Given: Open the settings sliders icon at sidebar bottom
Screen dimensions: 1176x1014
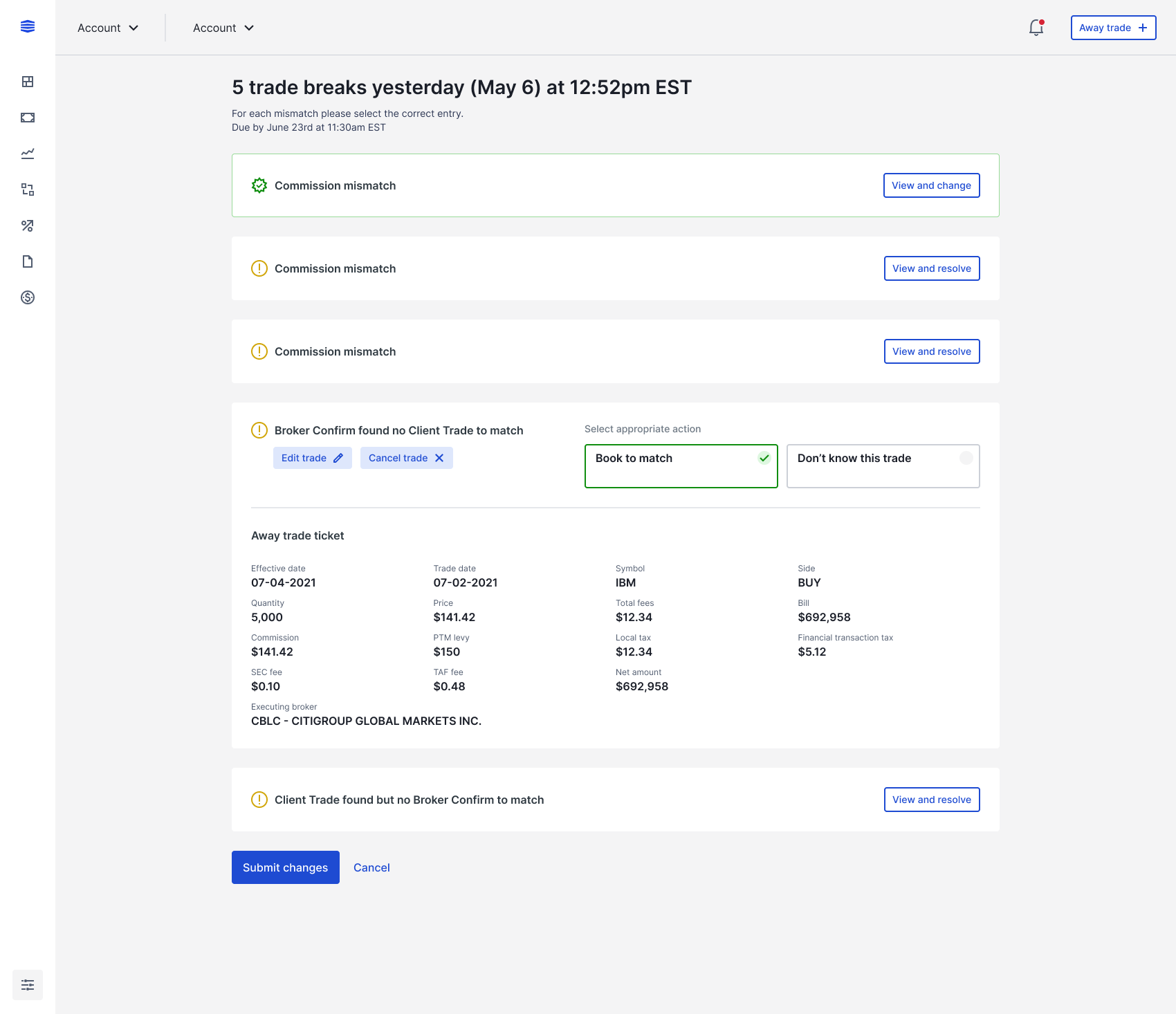Looking at the screenshot, I should pyautogui.click(x=28, y=984).
